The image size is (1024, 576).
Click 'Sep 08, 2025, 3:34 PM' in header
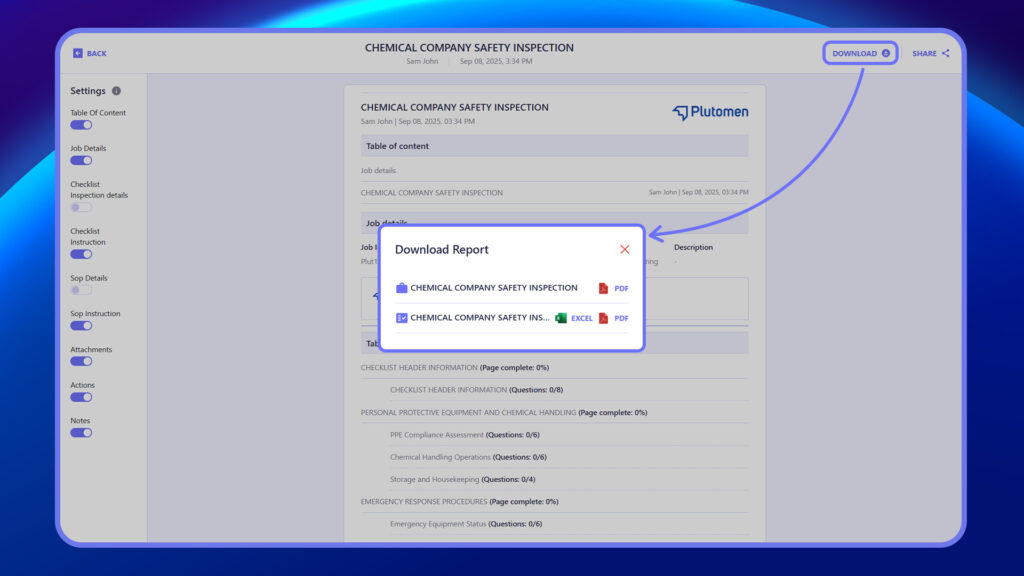click(x=496, y=61)
